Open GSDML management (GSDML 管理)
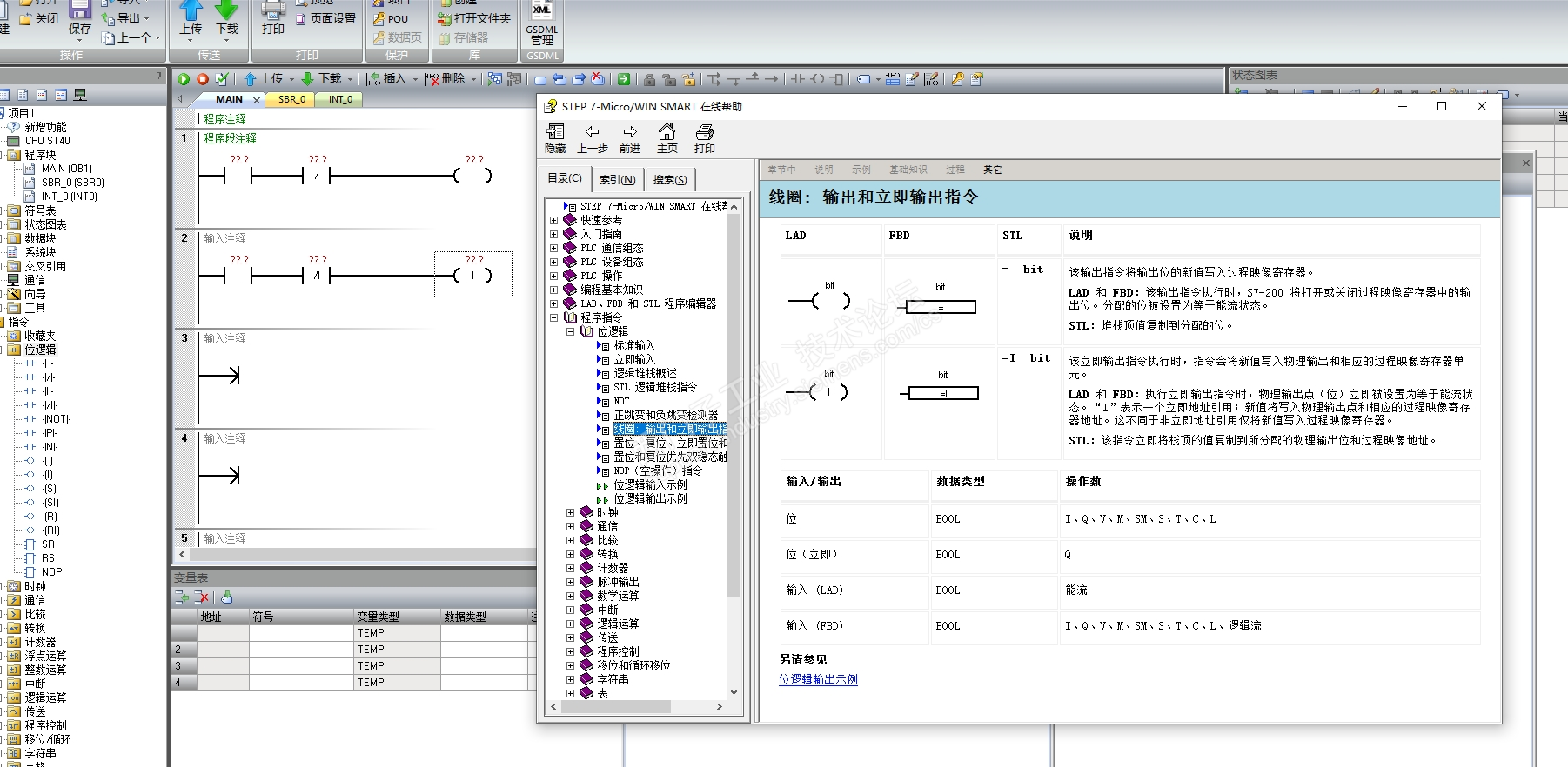The width and height of the screenshot is (1568, 767). 542,23
